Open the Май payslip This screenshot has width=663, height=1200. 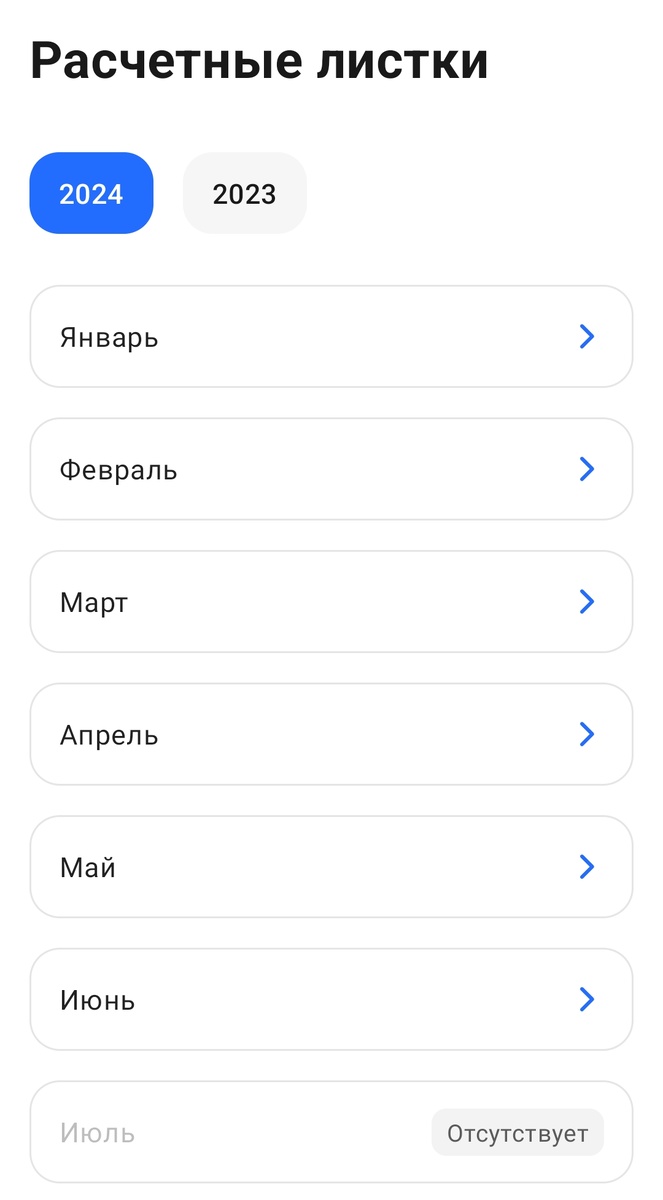click(331, 867)
